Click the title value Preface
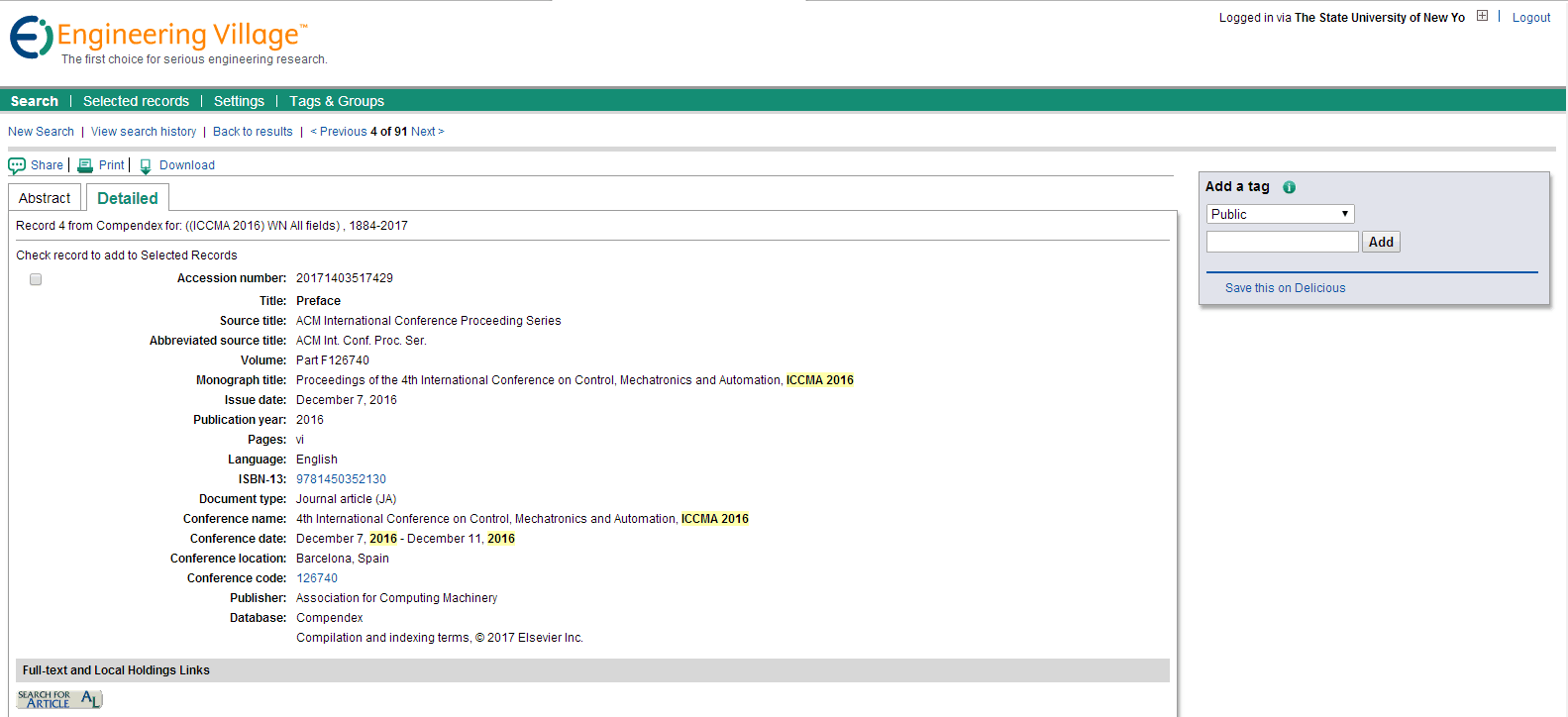 pos(318,301)
